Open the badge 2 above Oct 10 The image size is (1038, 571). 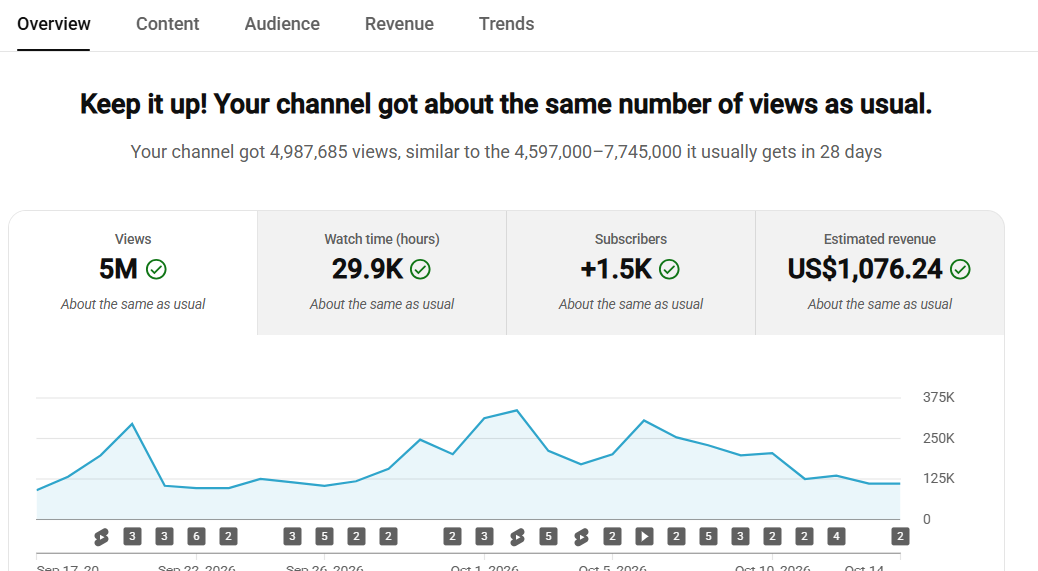point(772,537)
